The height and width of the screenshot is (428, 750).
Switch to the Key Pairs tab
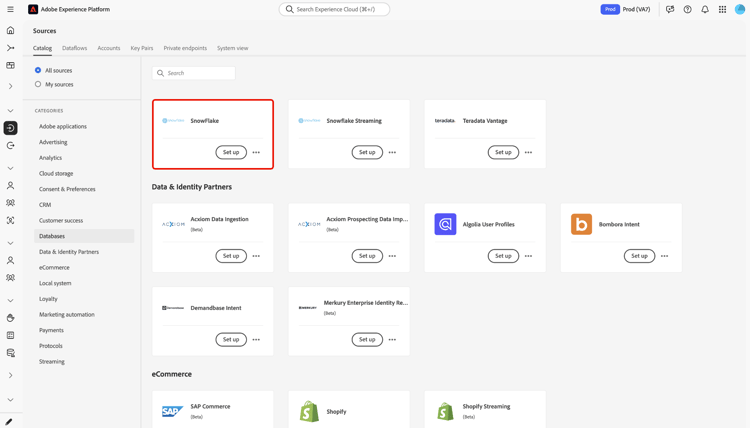pyautogui.click(x=142, y=48)
